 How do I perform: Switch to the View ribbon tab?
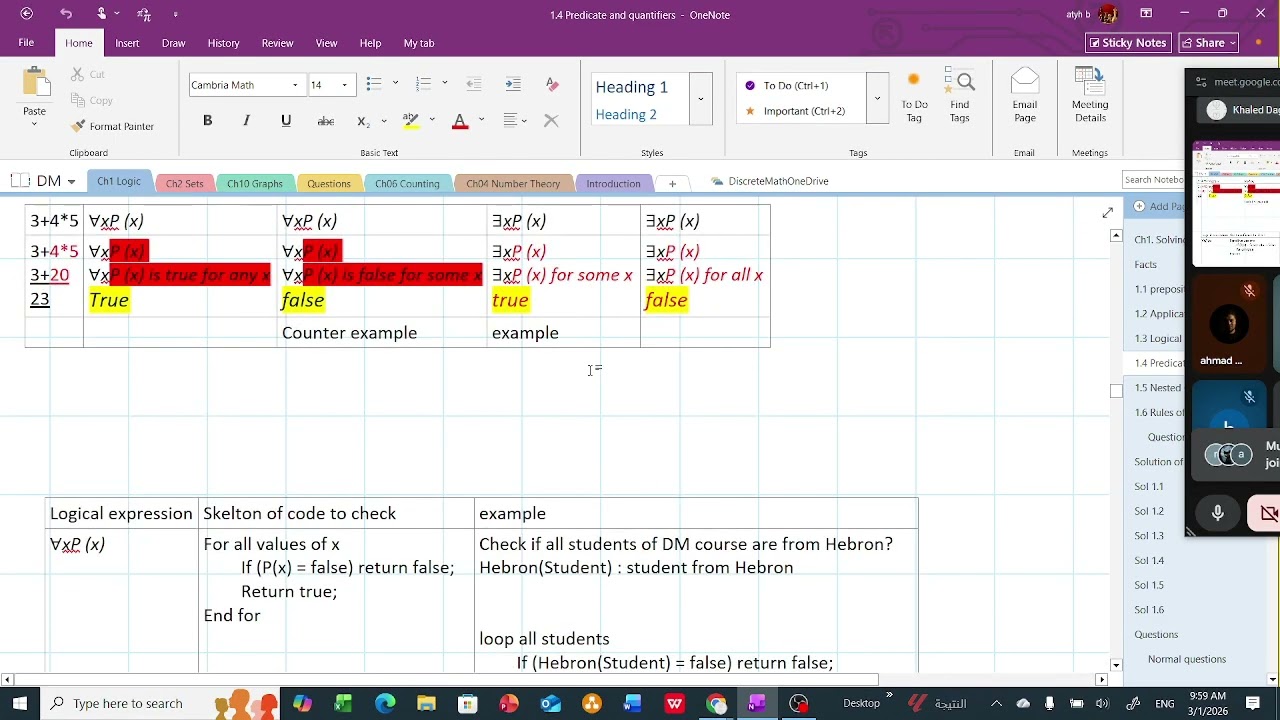point(326,43)
